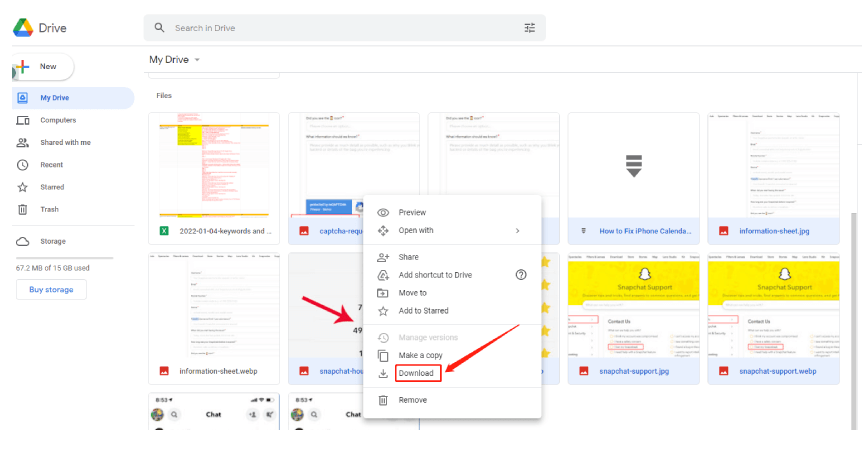Image resolution: width=863 pixels, height=453 pixels.
Task: Expand the My Drive dropdown arrow
Action: click(x=197, y=60)
